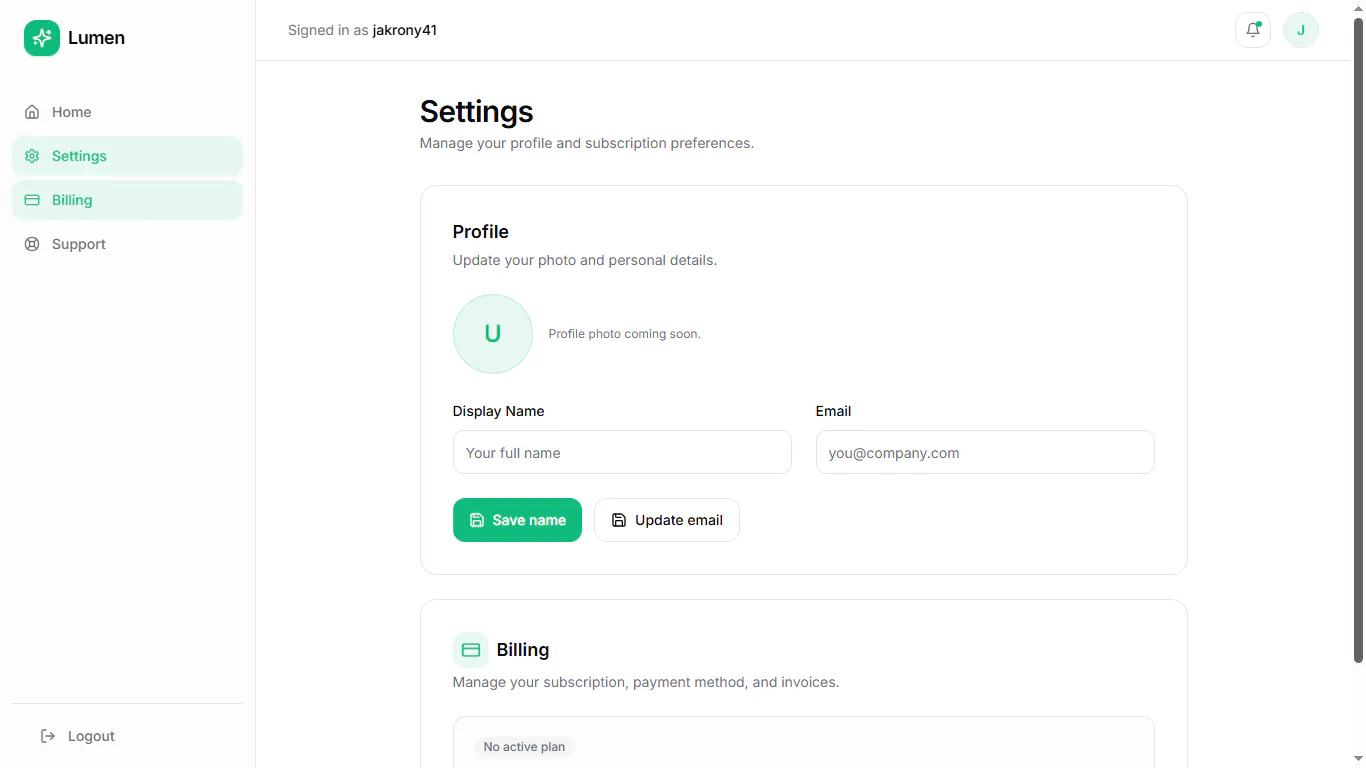The height and width of the screenshot is (768, 1366).
Task: Click the Settings page heading
Action: (477, 111)
